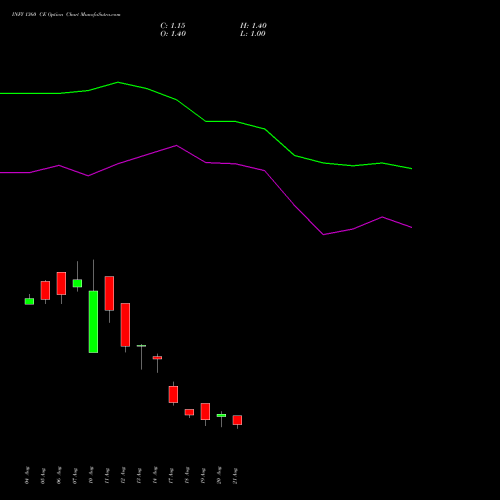Click the high value "H: 1.40"

[x=253, y=26]
